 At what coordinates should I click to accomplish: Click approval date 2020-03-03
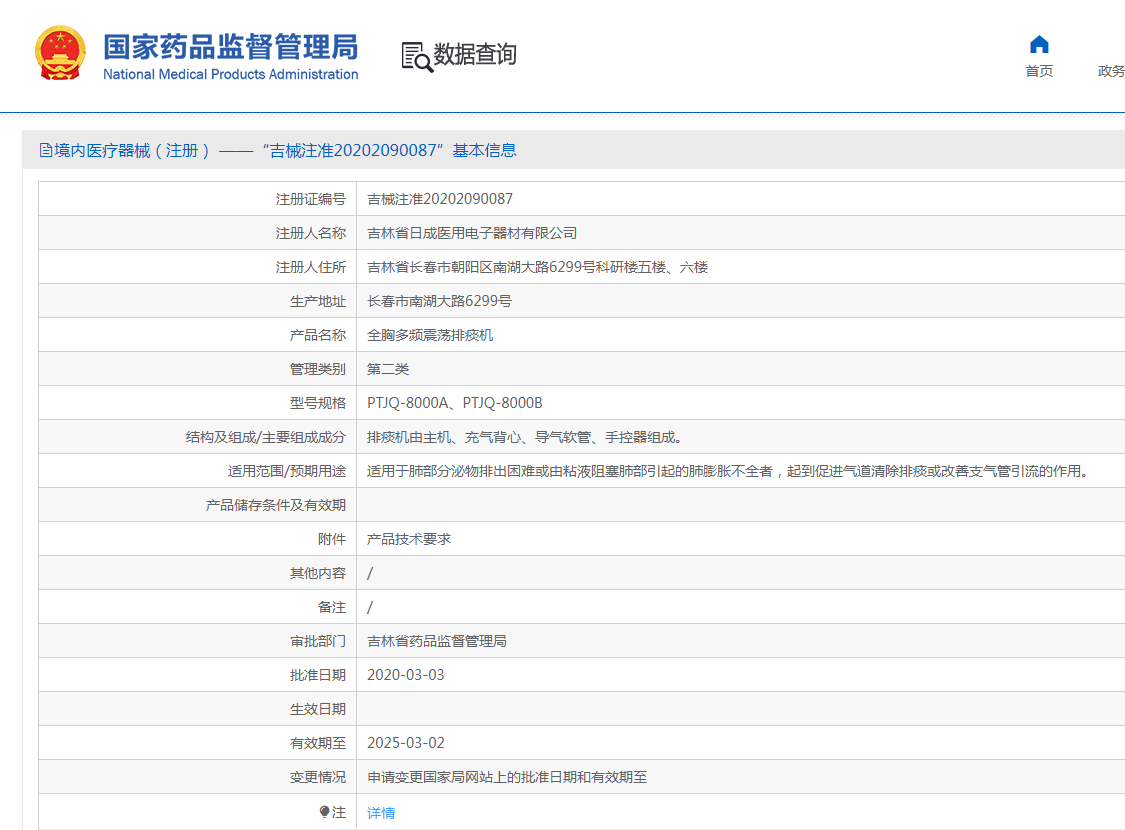pyautogui.click(x=405, y=675)
